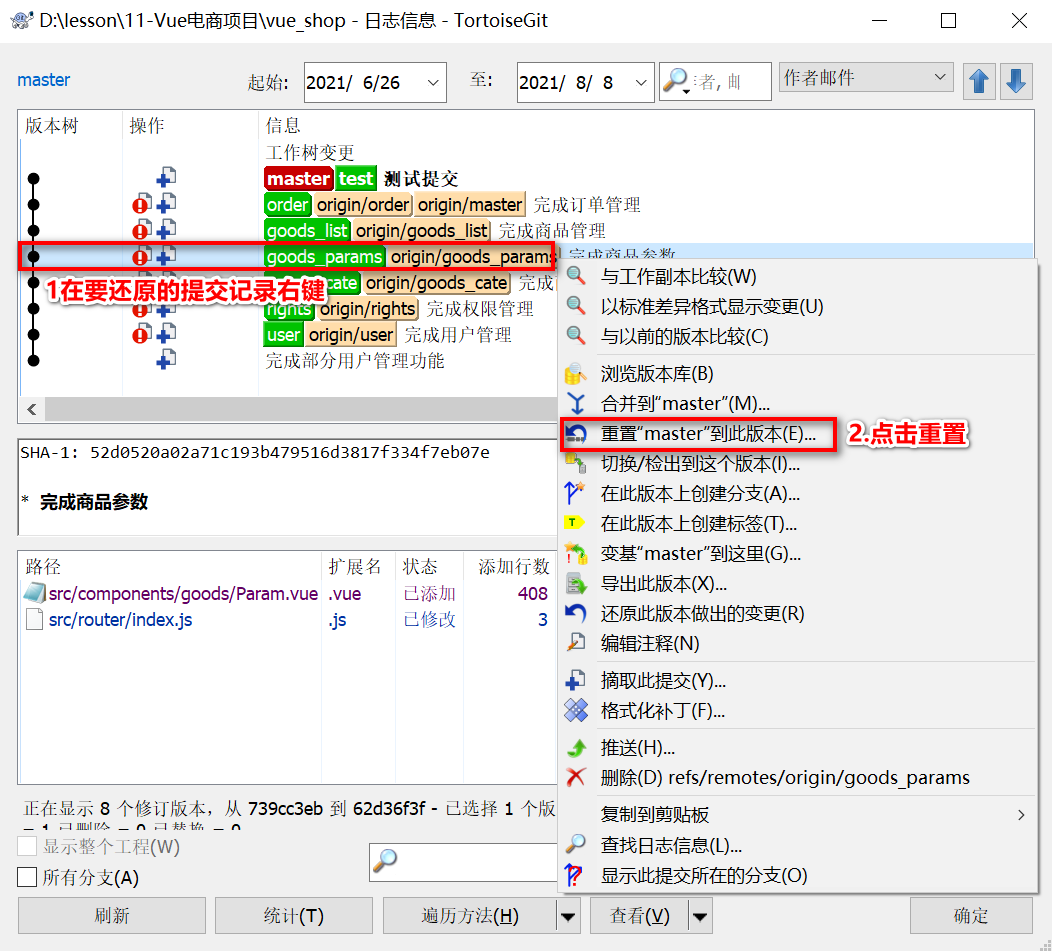Click the format patch bandage icon
This screenshot has width=1052, height=951.
tap(576, 710)
